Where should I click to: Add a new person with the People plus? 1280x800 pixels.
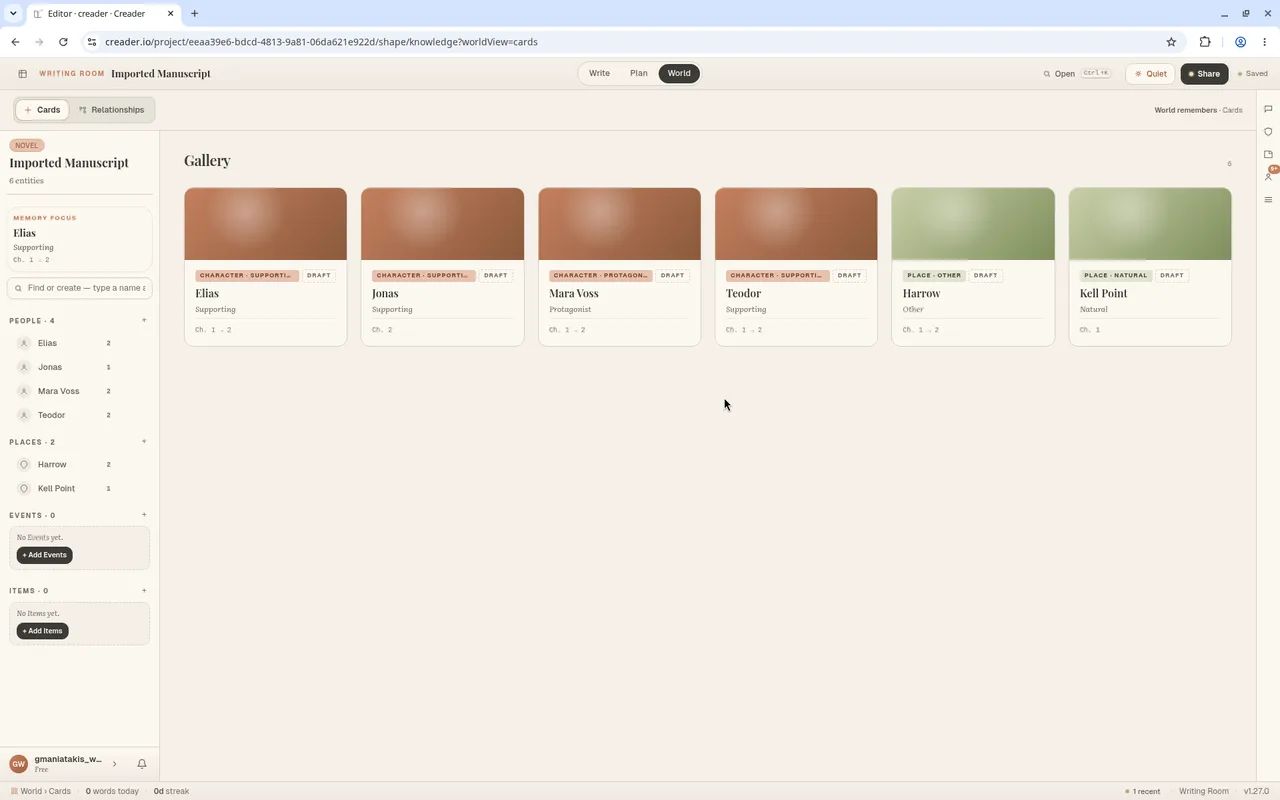tap(144, 321)
